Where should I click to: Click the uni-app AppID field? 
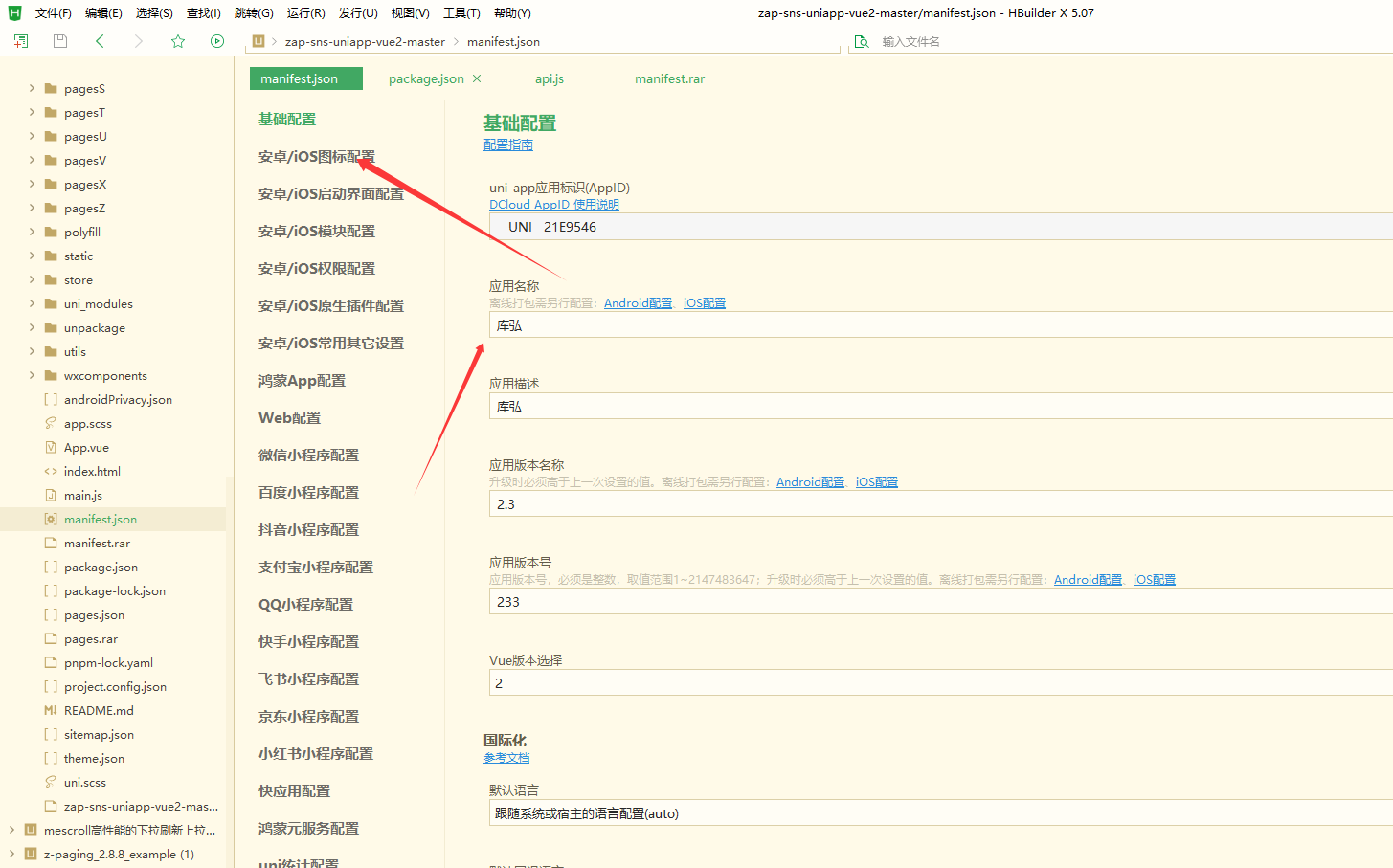click(x=940, y=226)
